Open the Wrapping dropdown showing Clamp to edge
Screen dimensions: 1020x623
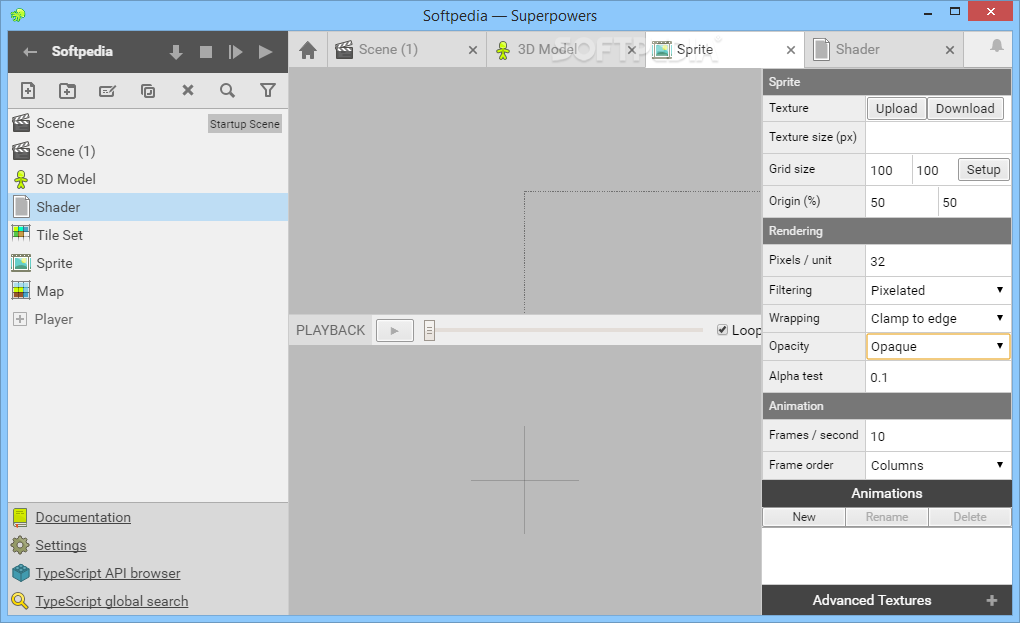[x=937, y=318]
